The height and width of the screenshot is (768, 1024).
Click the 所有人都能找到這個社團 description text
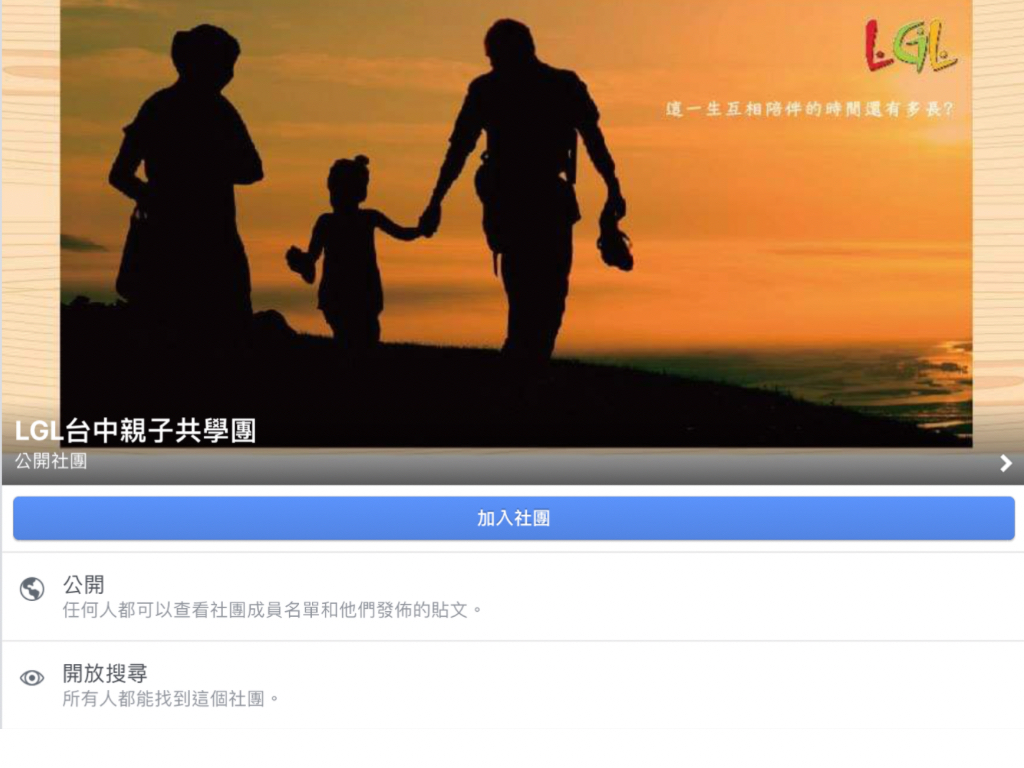(163, 699)
